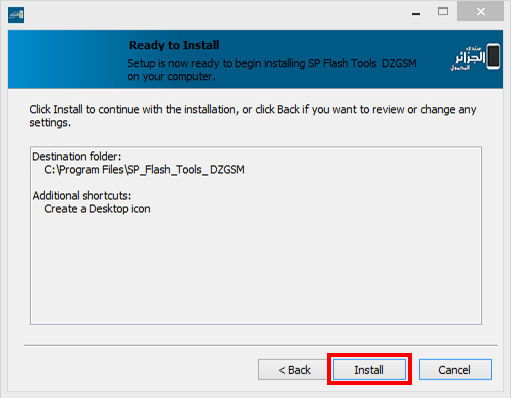Select the 'Additional shortcuts:' label line
This screenshot has height=398, width=511.
pyautogui.click(x=82, y=195)
